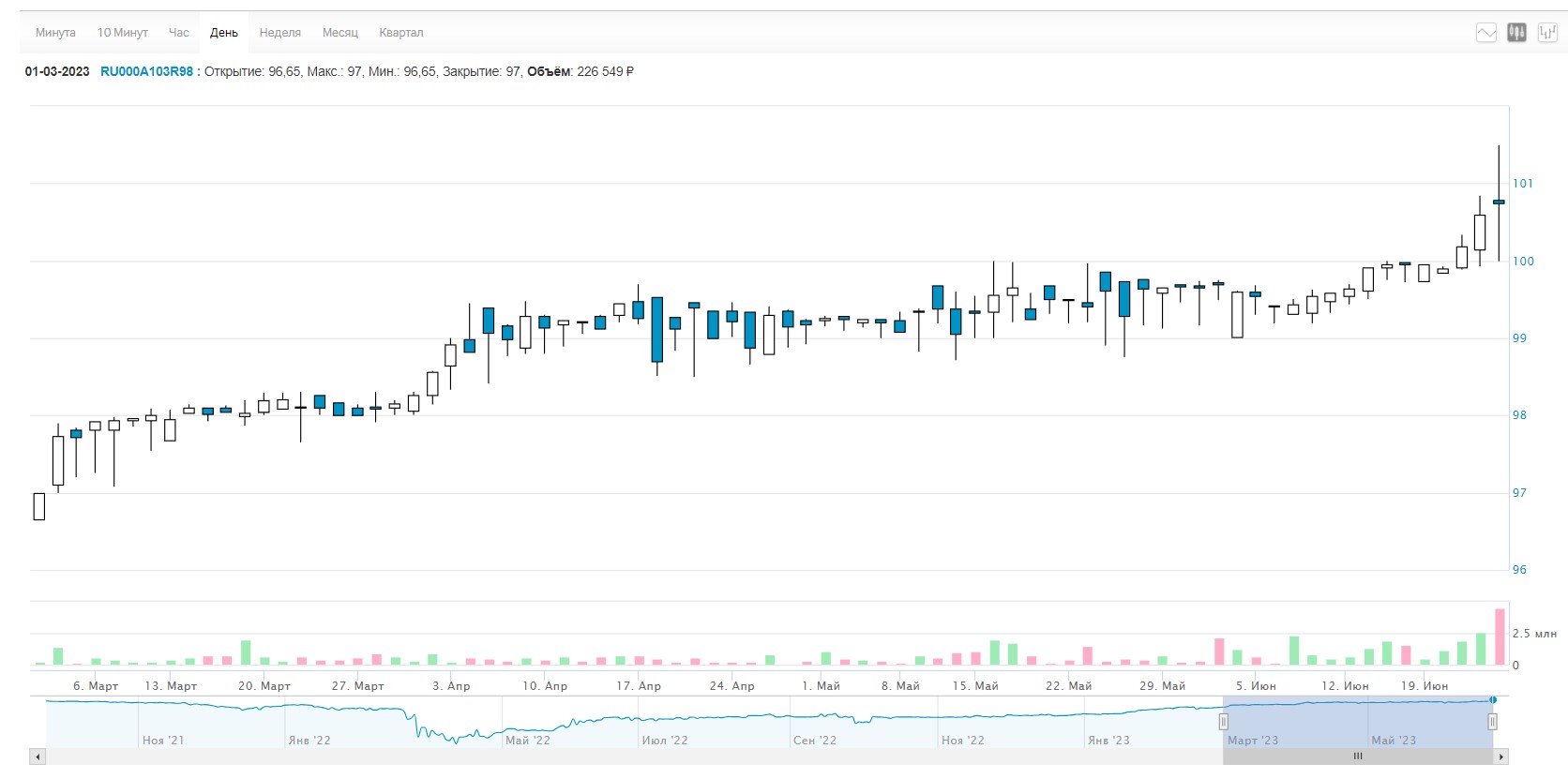Click the scrollbar left arrow button
The image size is (1568, 779).
[38, 757]
